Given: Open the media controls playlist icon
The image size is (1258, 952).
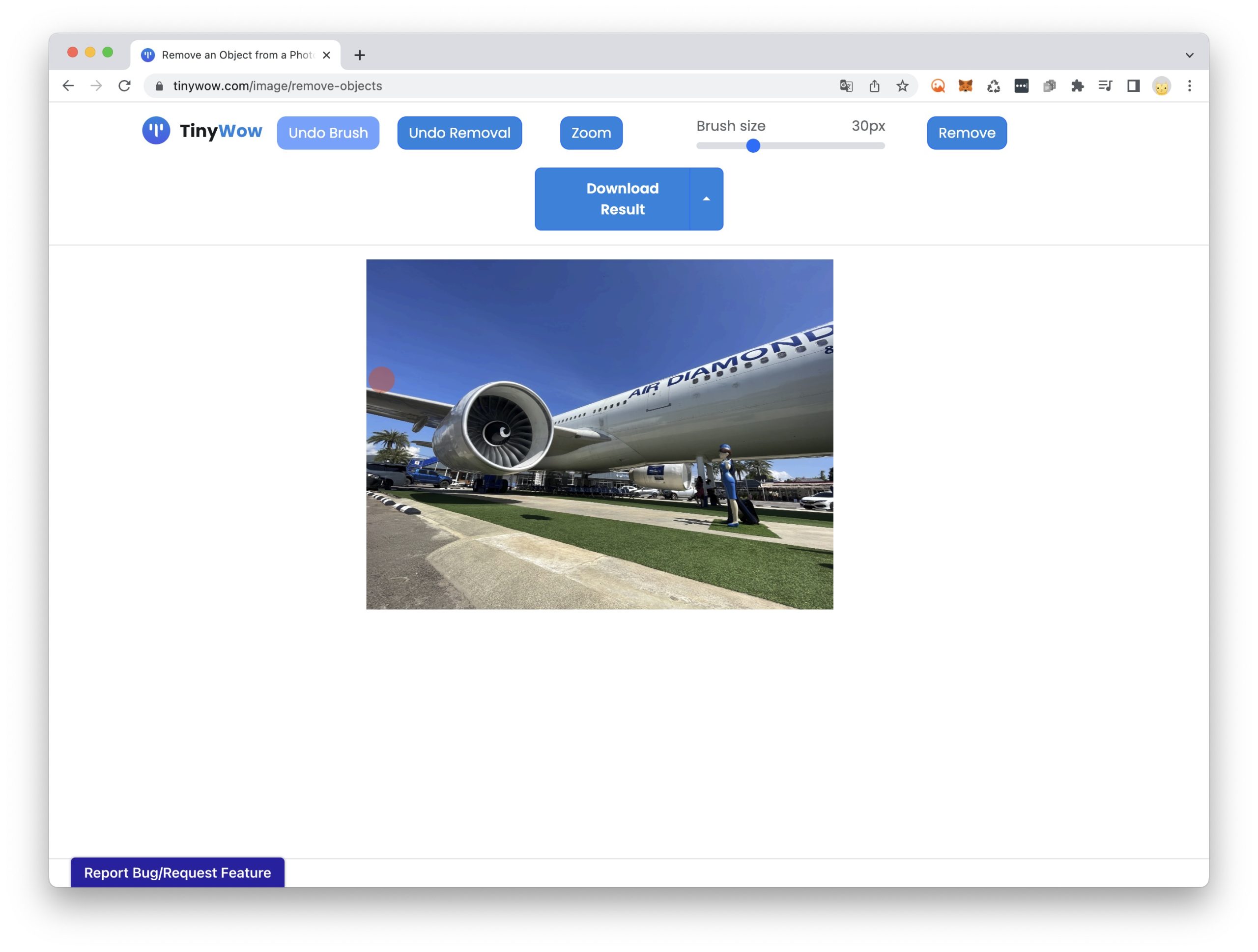Looking at the screenshot, I should pos(1105,86).
